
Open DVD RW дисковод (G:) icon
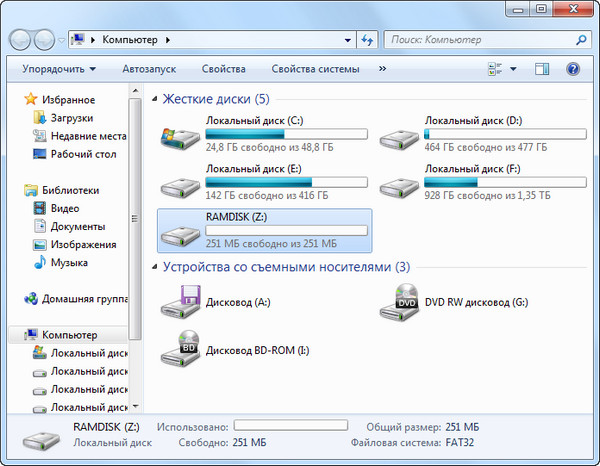pyautogui.click(x=400, y=302)
